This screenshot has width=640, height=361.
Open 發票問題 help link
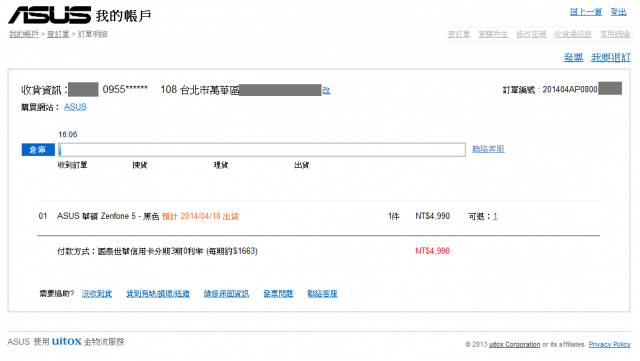[x=278, y=294]
